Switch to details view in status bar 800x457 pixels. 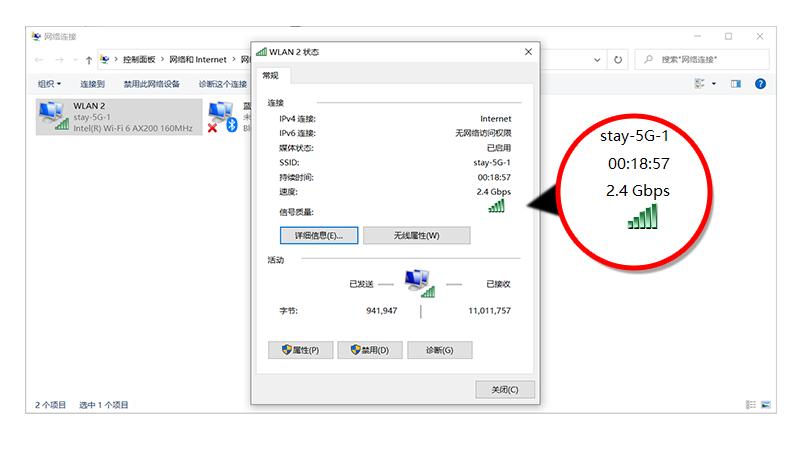tap(751, 404)
